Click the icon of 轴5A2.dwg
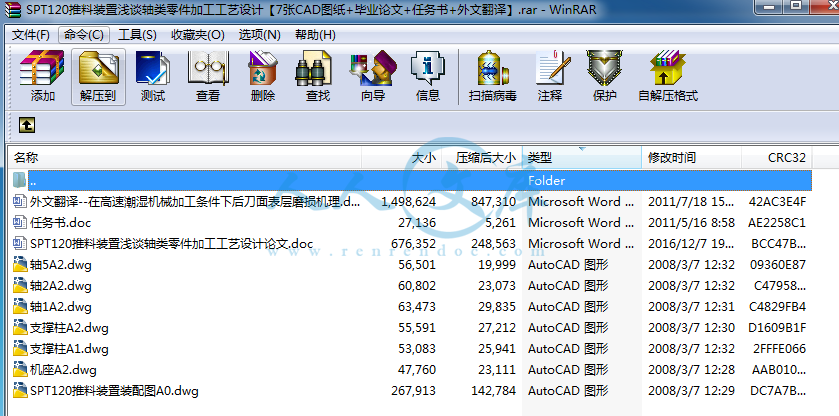Viewport: 839px width, 416px height. pyautogui.click(x=20, y=264)
